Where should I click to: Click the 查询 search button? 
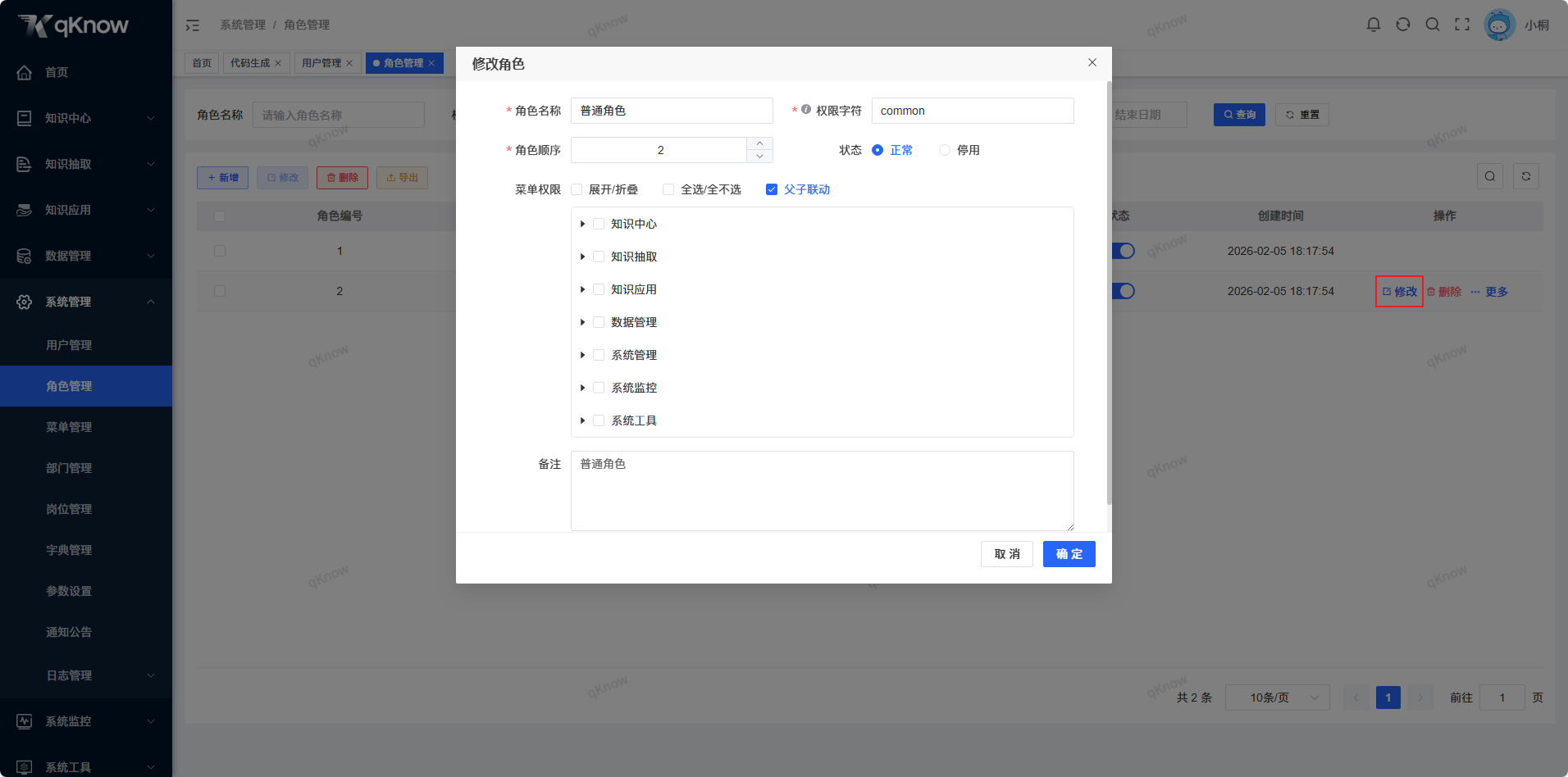coord(1239,115)
